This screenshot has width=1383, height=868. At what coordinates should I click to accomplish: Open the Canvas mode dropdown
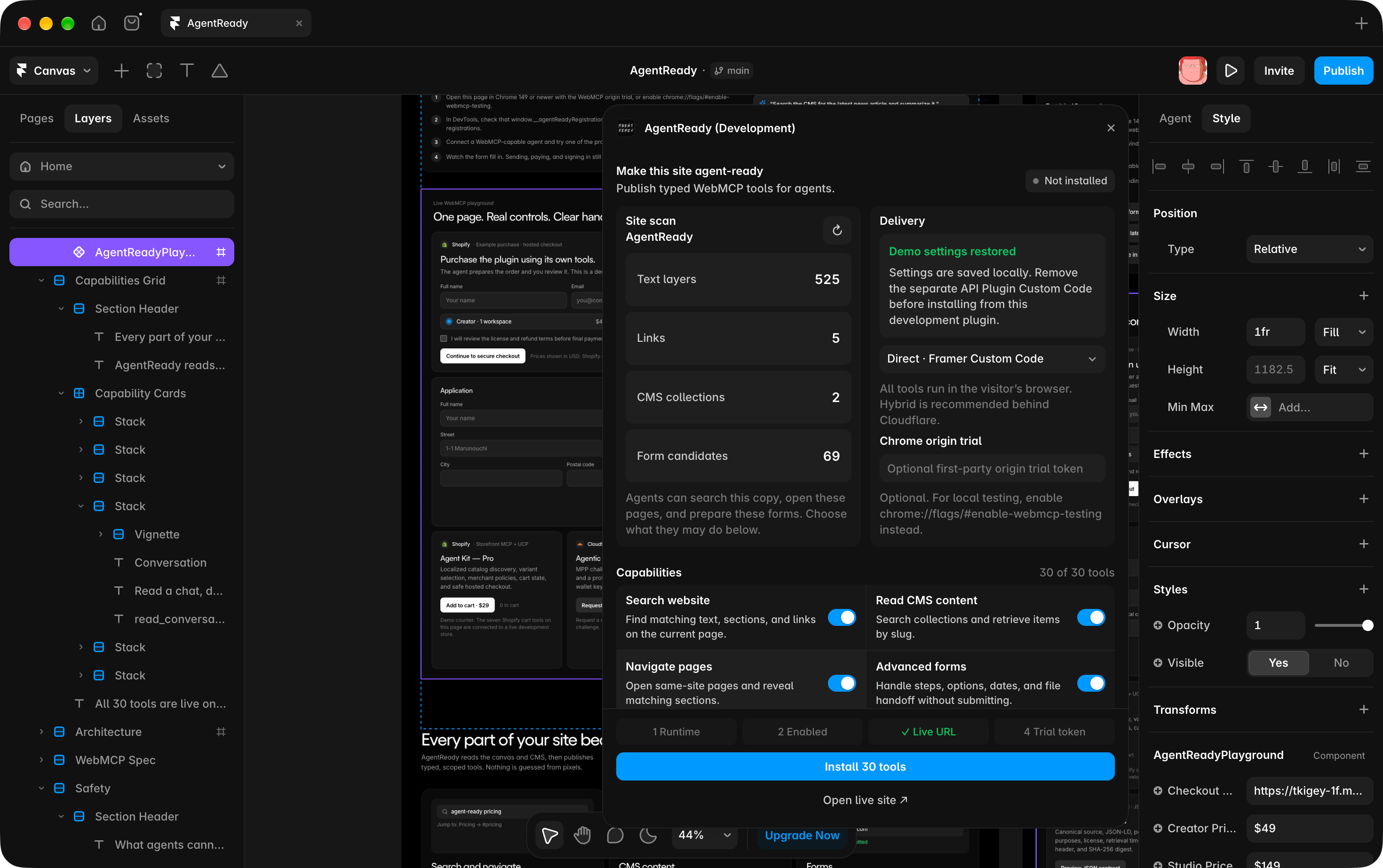54,71
